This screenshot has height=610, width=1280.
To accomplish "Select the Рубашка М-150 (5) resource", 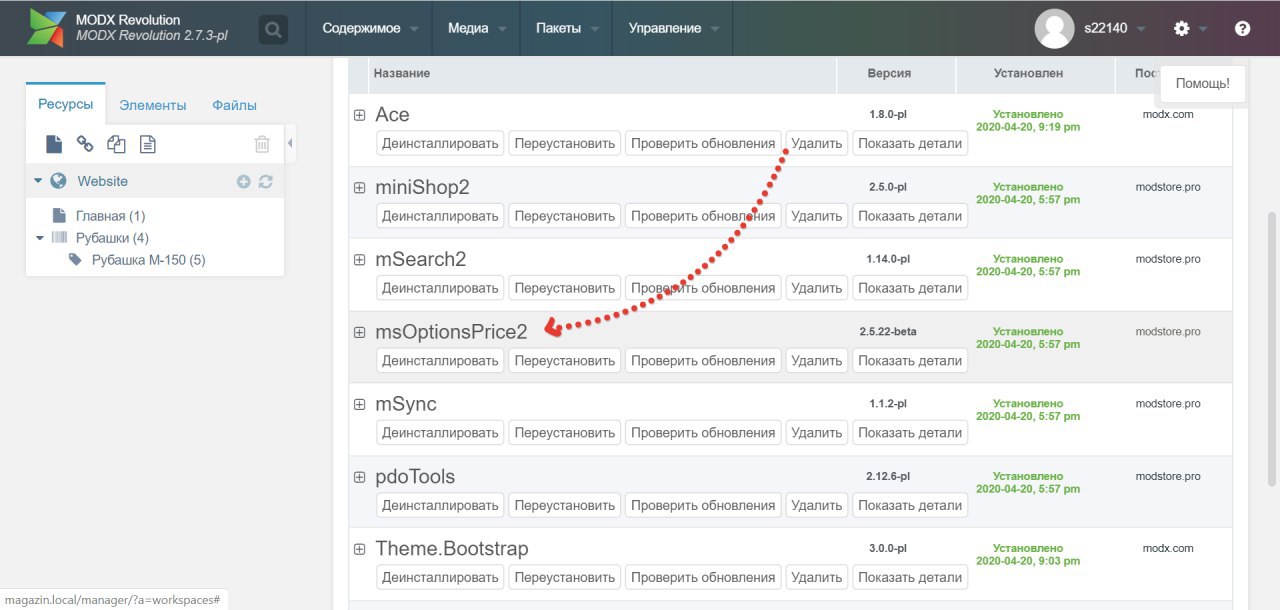I will tap(149, 260).
